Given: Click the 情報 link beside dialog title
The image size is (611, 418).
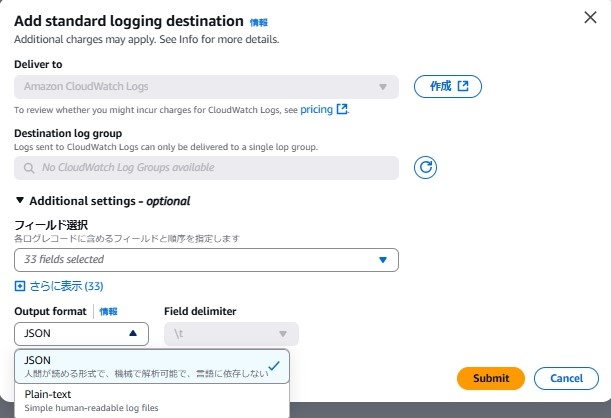Looking at the screenshot, I should click(259, 22).
